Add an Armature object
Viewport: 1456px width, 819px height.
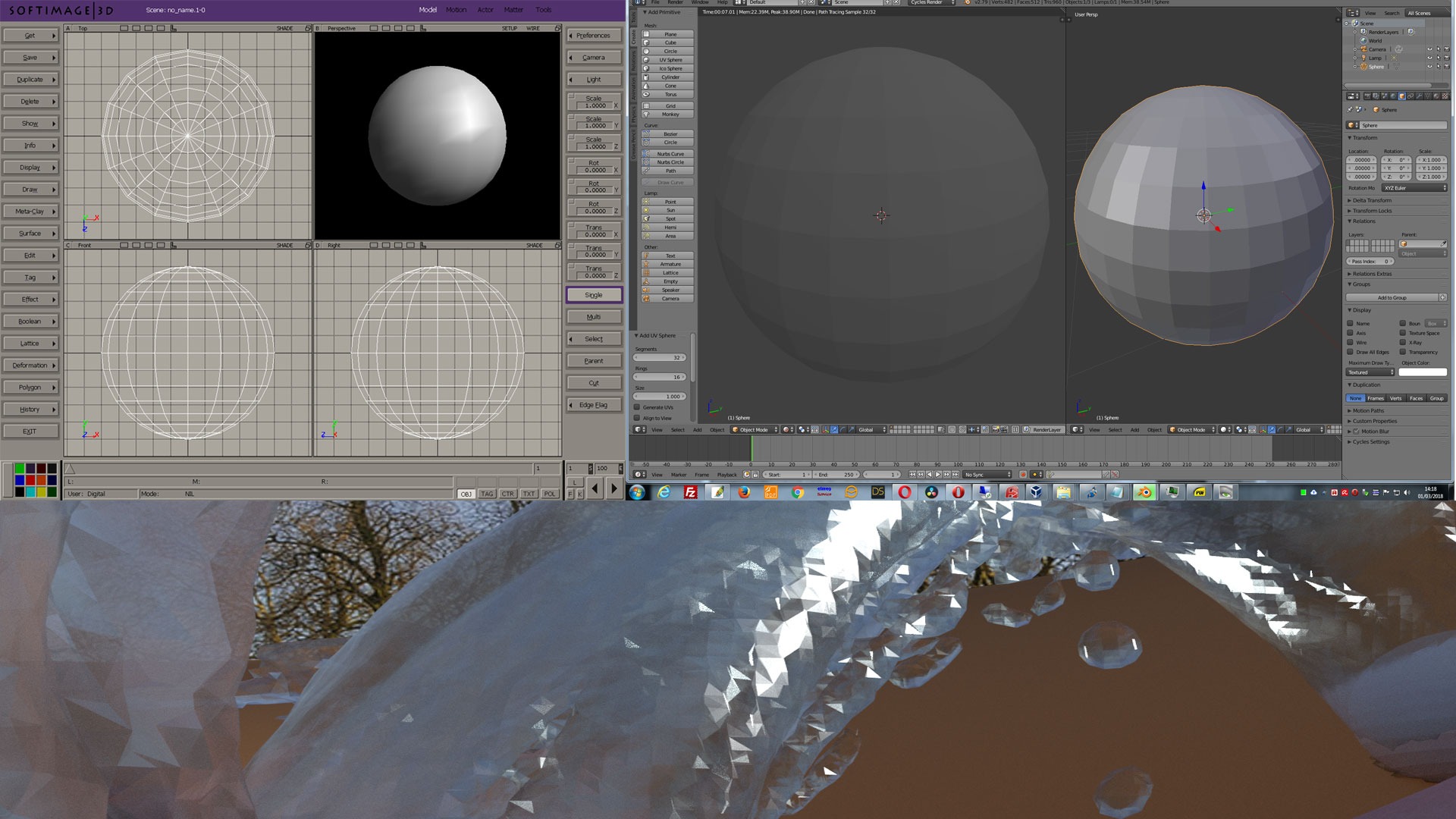[x=668, y=264]
